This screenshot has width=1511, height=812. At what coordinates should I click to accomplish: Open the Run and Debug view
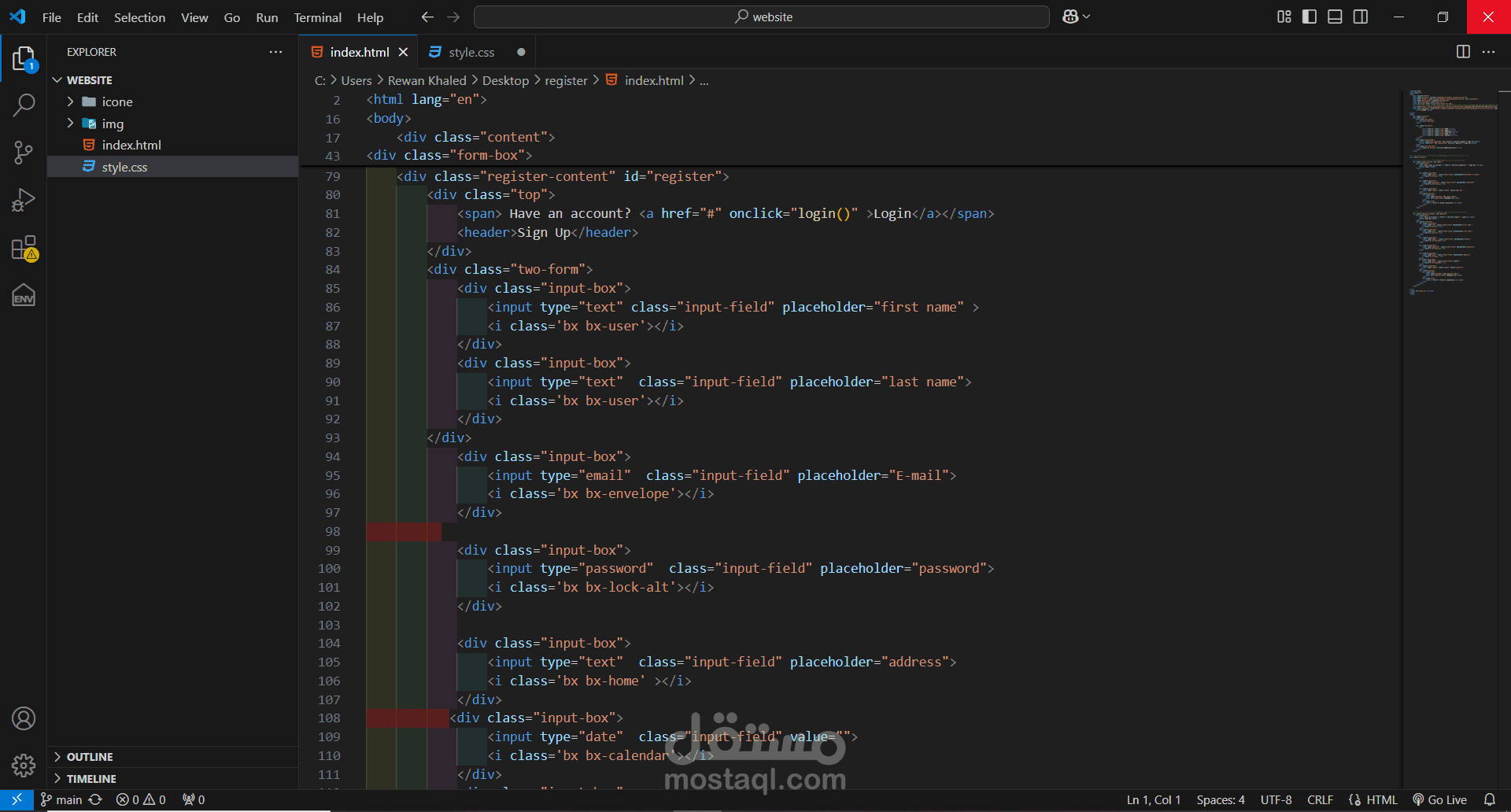point(24,200)
